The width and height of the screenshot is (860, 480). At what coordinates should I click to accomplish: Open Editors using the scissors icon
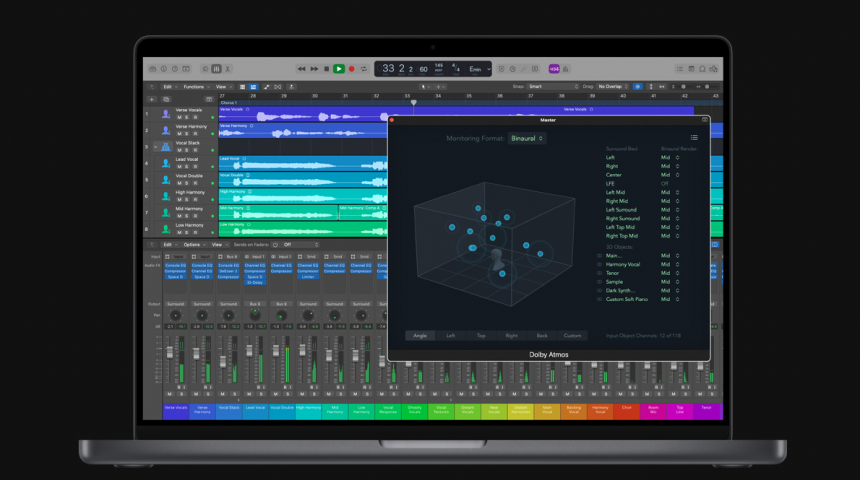coord(228,69)
